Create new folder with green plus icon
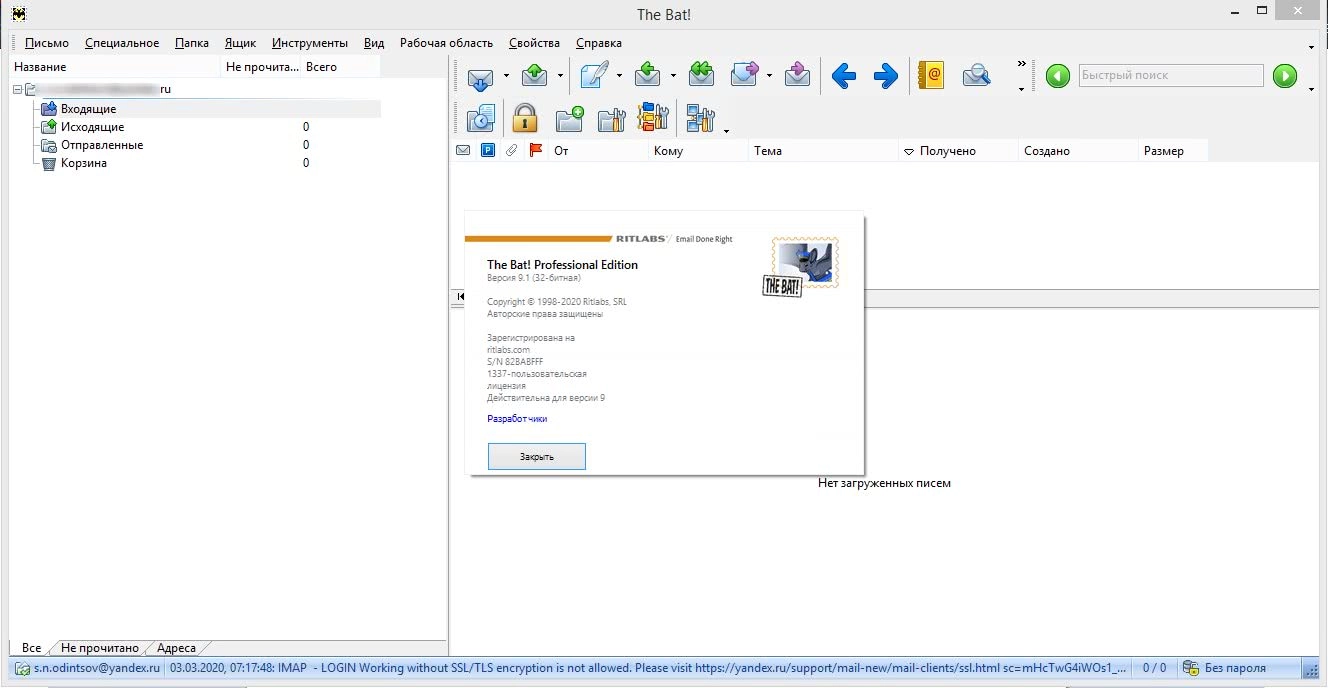 click(570, 119)
